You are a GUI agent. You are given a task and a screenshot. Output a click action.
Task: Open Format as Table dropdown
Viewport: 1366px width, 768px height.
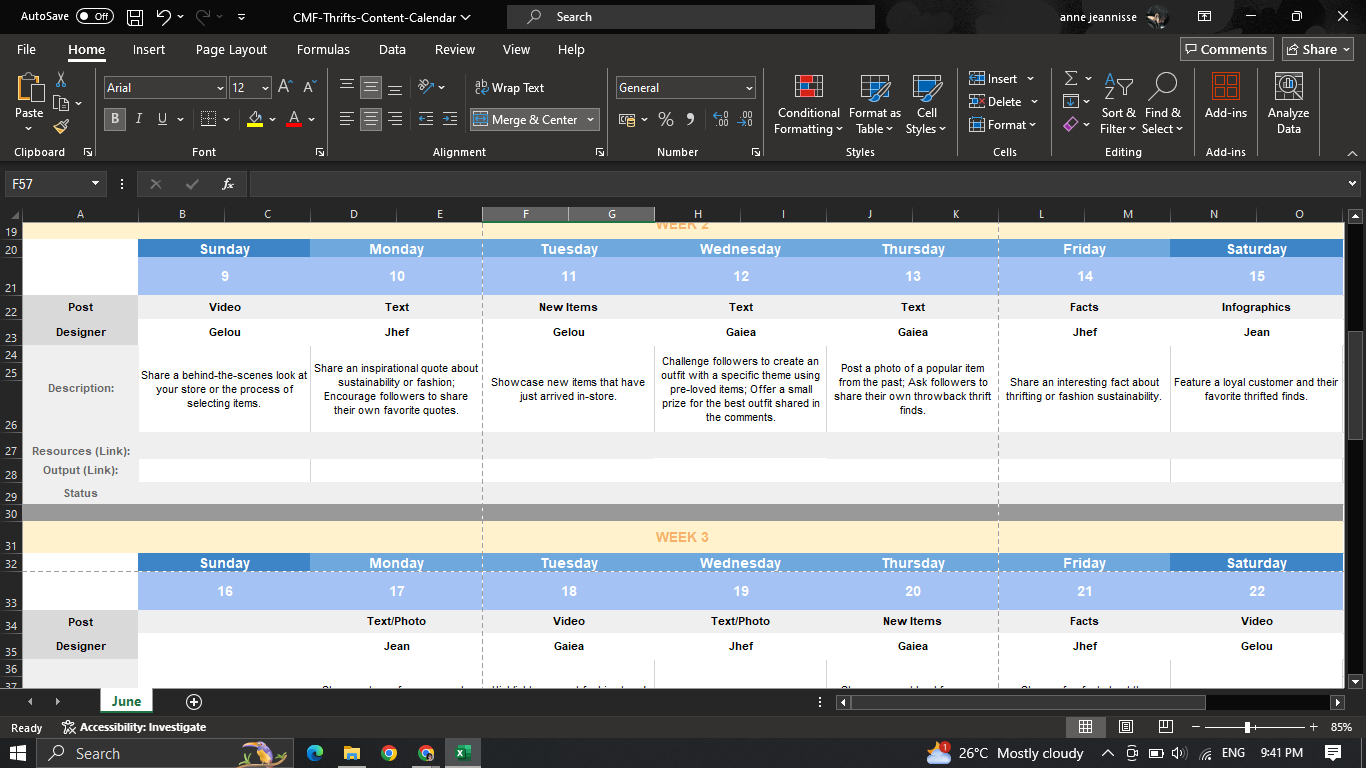point(875,104)
